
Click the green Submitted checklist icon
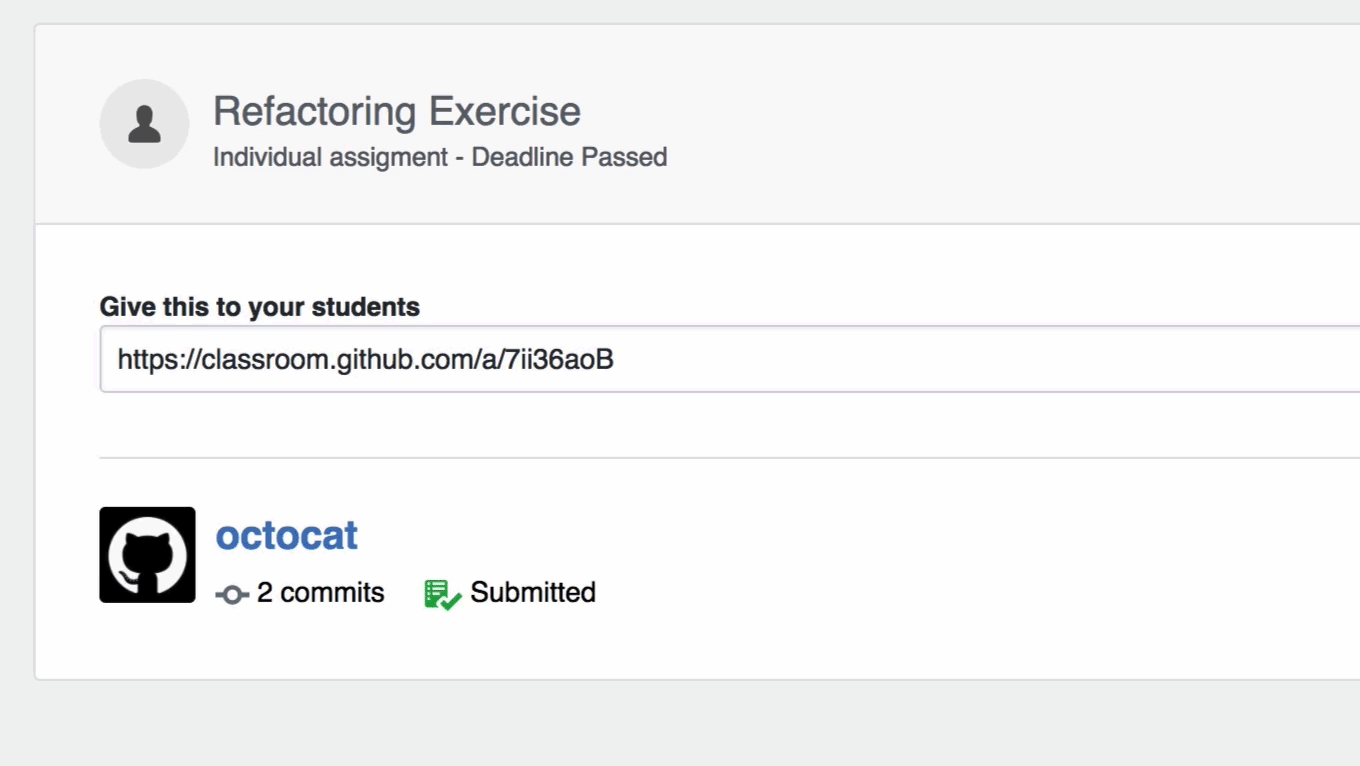point(441,594)
